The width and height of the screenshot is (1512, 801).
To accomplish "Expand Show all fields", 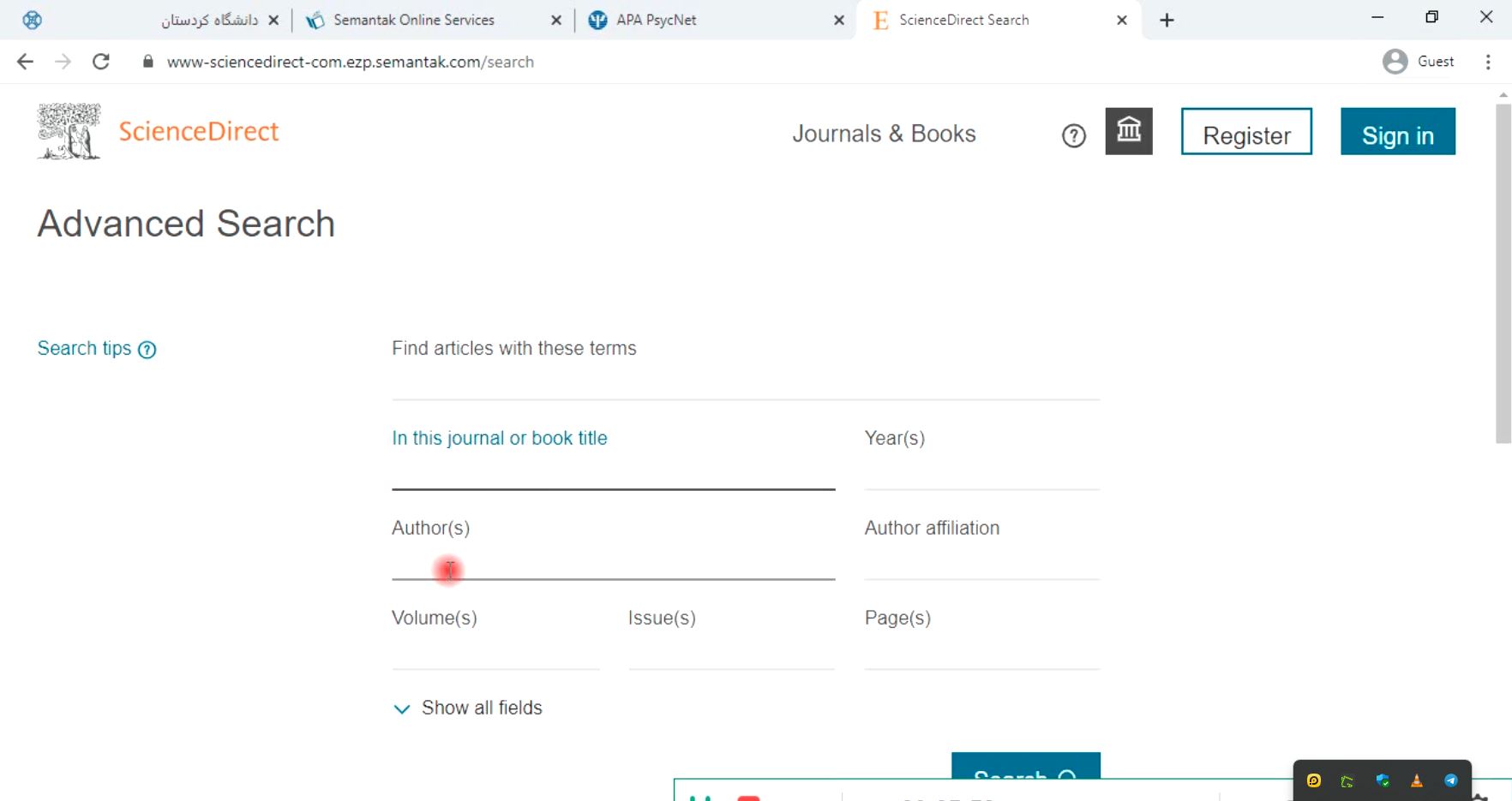I will pos(468,708).
